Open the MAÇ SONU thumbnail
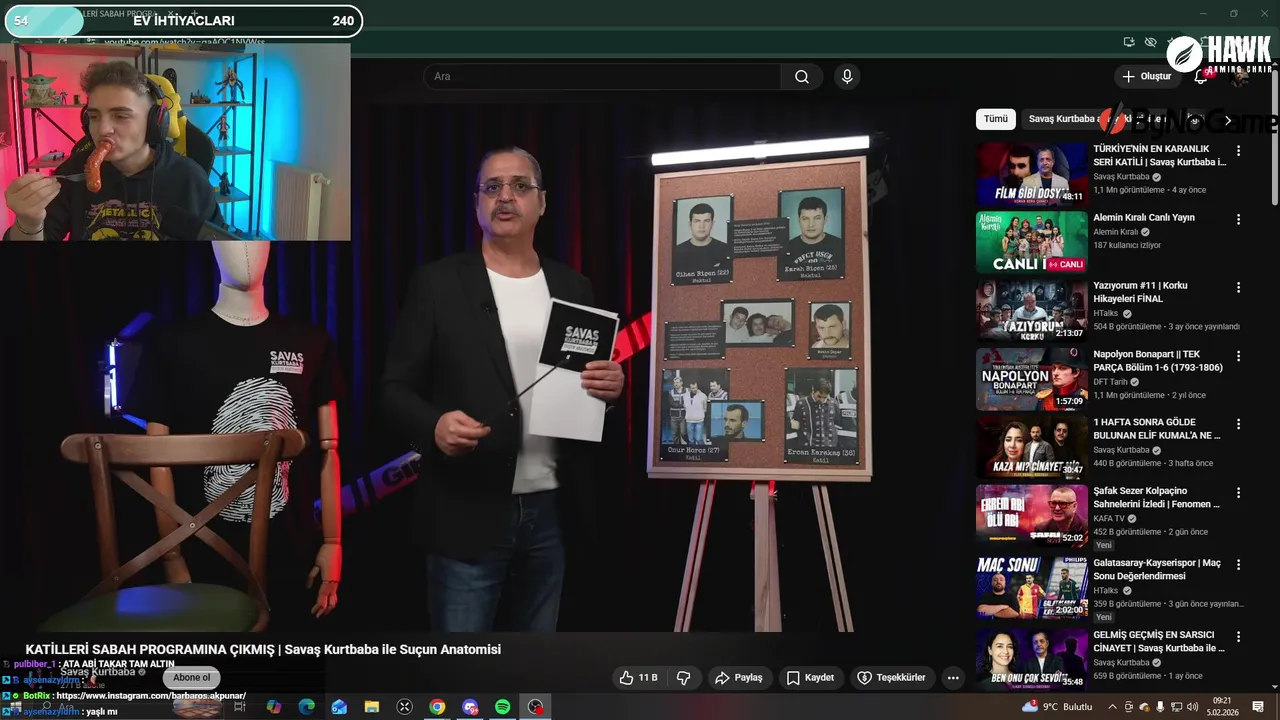The width and height of the screenshot is (1280, 720). pos(1031,587)
